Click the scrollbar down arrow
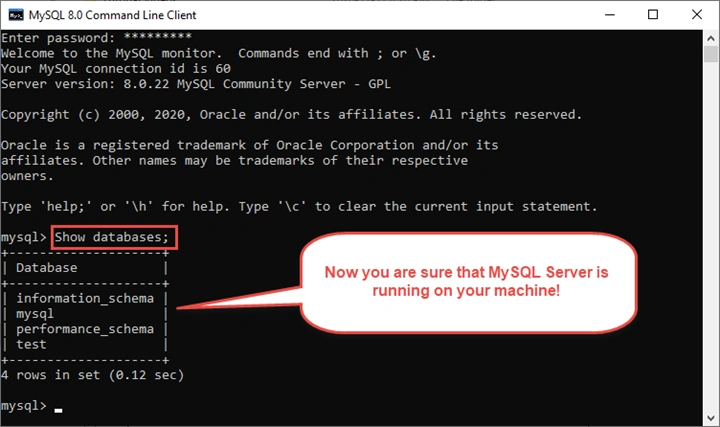The width and height of the screenshot is (720, 427). pyautogui.click(x=711, y=418)
